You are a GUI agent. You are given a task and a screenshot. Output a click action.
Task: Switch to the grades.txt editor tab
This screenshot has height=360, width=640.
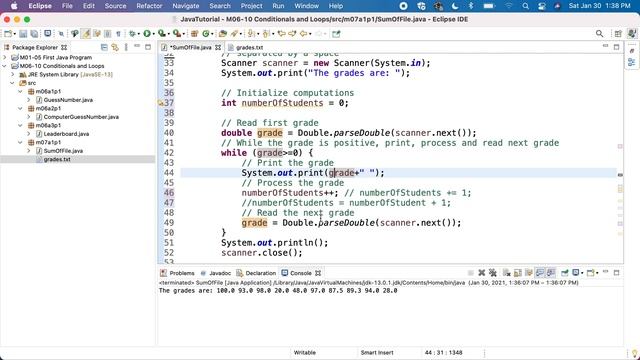coord(246,47)
